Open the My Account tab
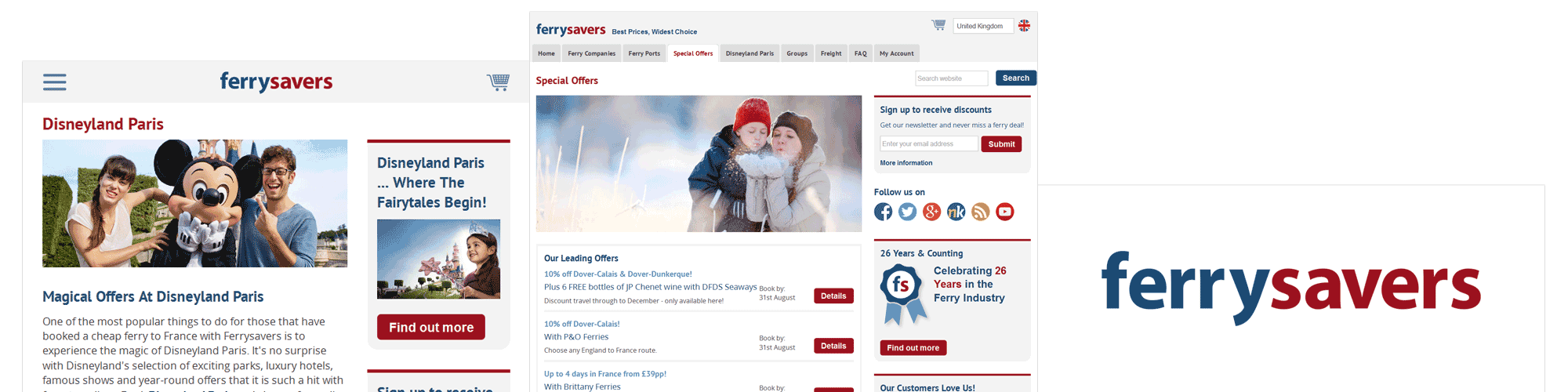Image resolution: width=1568 pixels, height=392 pixels. click(897, 53)
